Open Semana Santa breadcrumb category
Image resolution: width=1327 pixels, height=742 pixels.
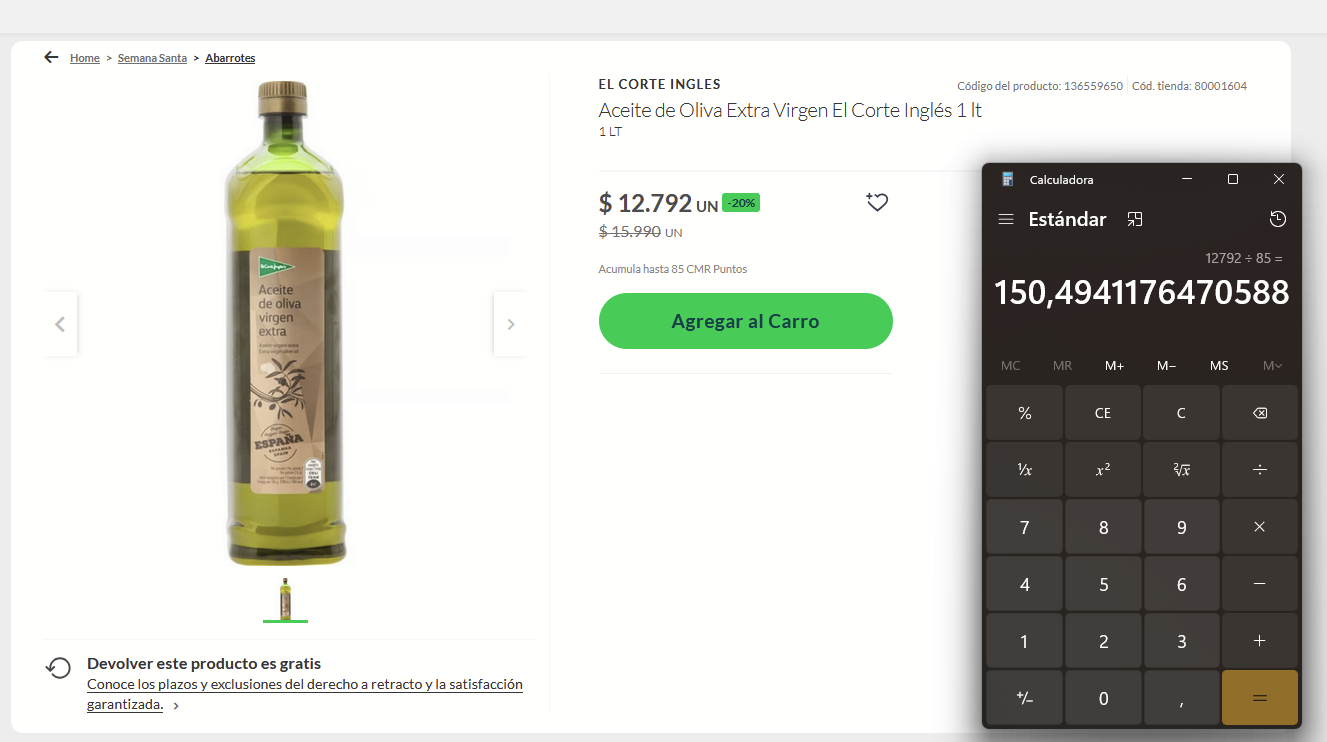152,58
